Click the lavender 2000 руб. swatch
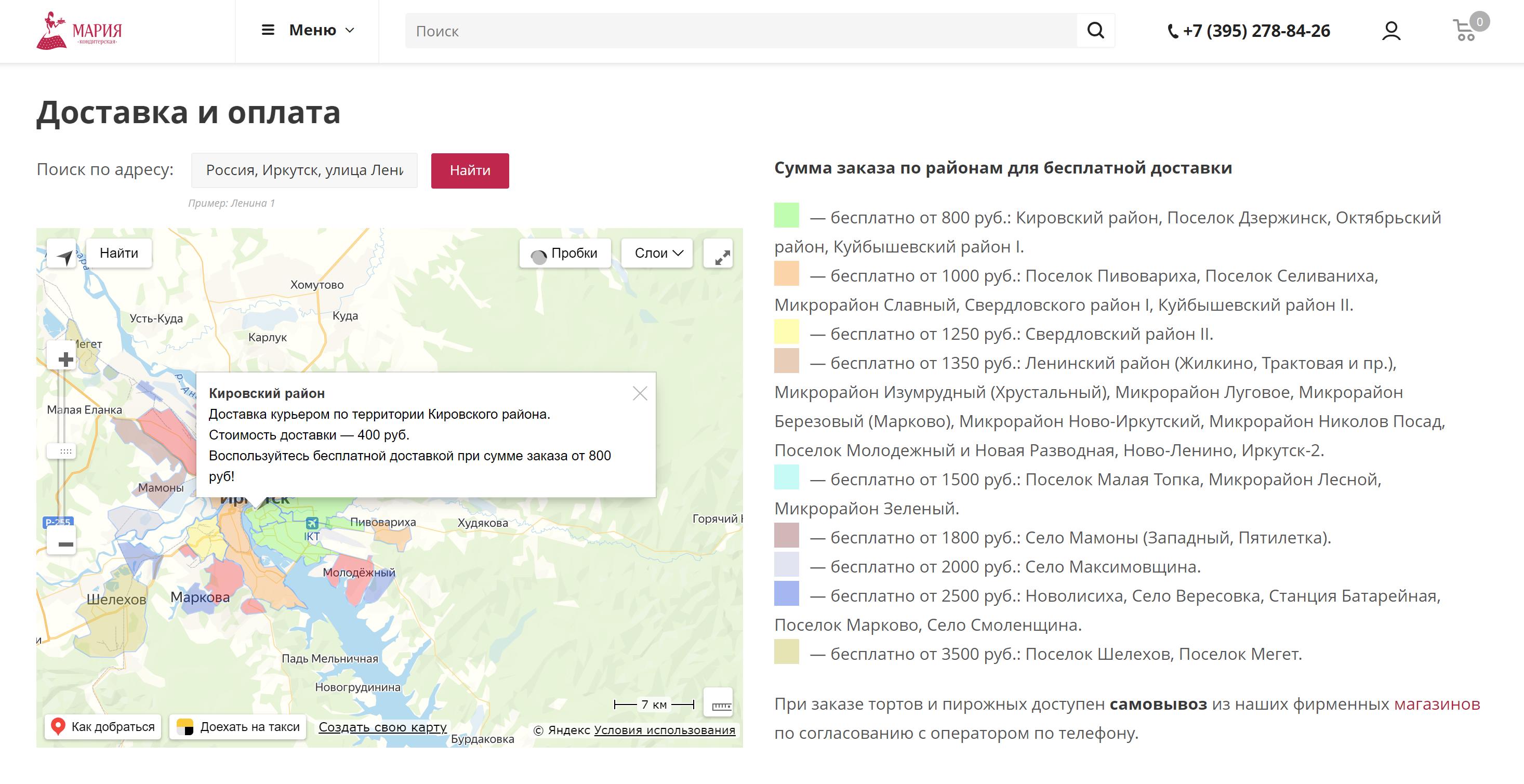 (x=786, y=564)
